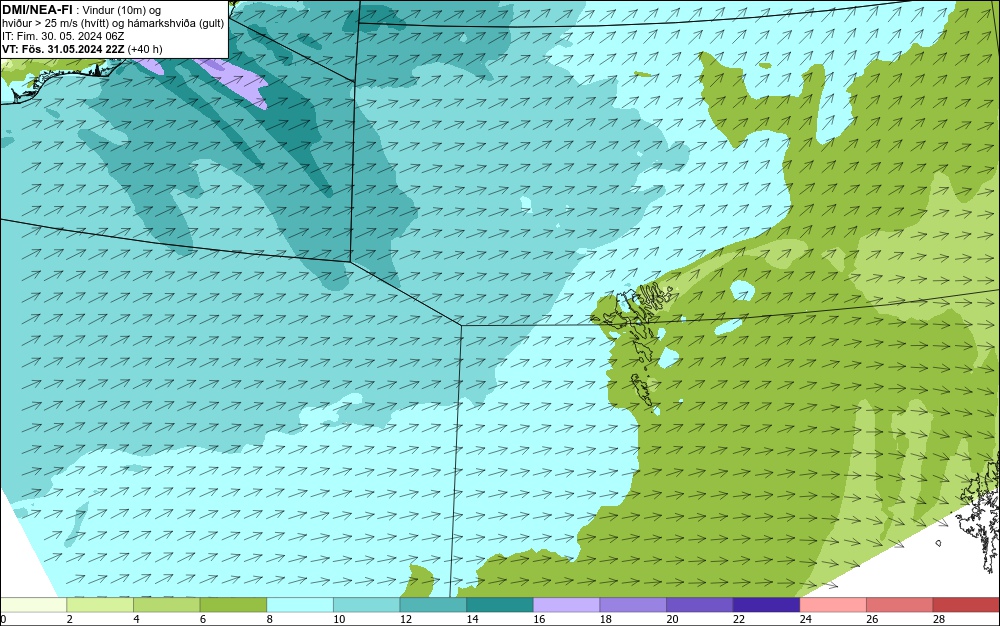Click the red legend swatch above 28 m/s
The height and width of the screenshot is (626, 1000).
click(966, 605)
